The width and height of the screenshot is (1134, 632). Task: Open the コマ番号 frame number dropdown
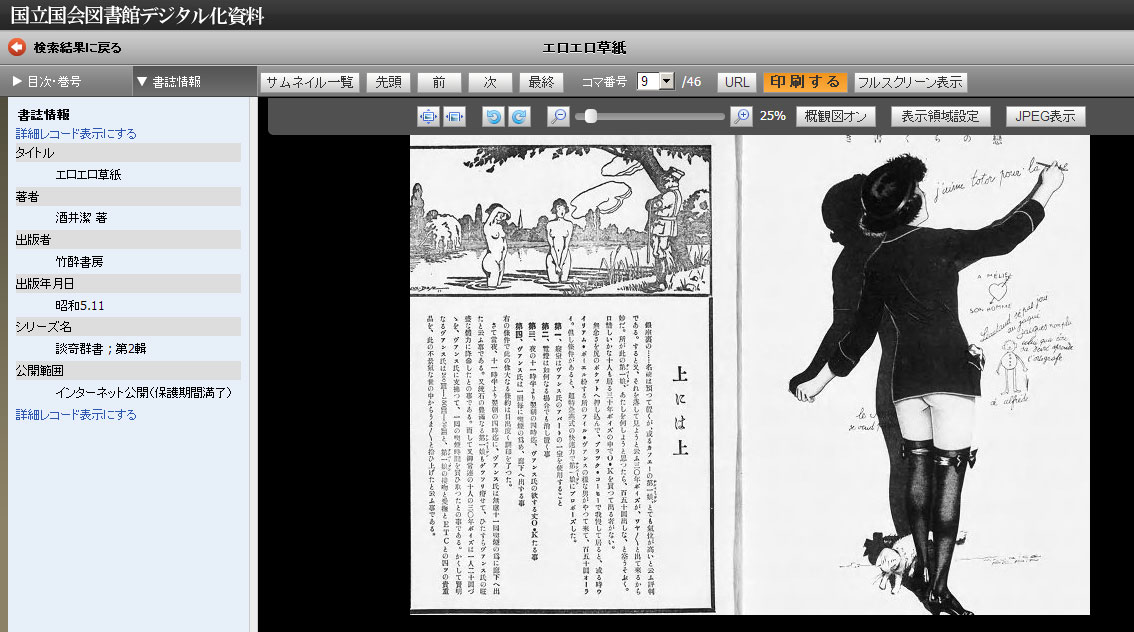[x=667, y=82]
